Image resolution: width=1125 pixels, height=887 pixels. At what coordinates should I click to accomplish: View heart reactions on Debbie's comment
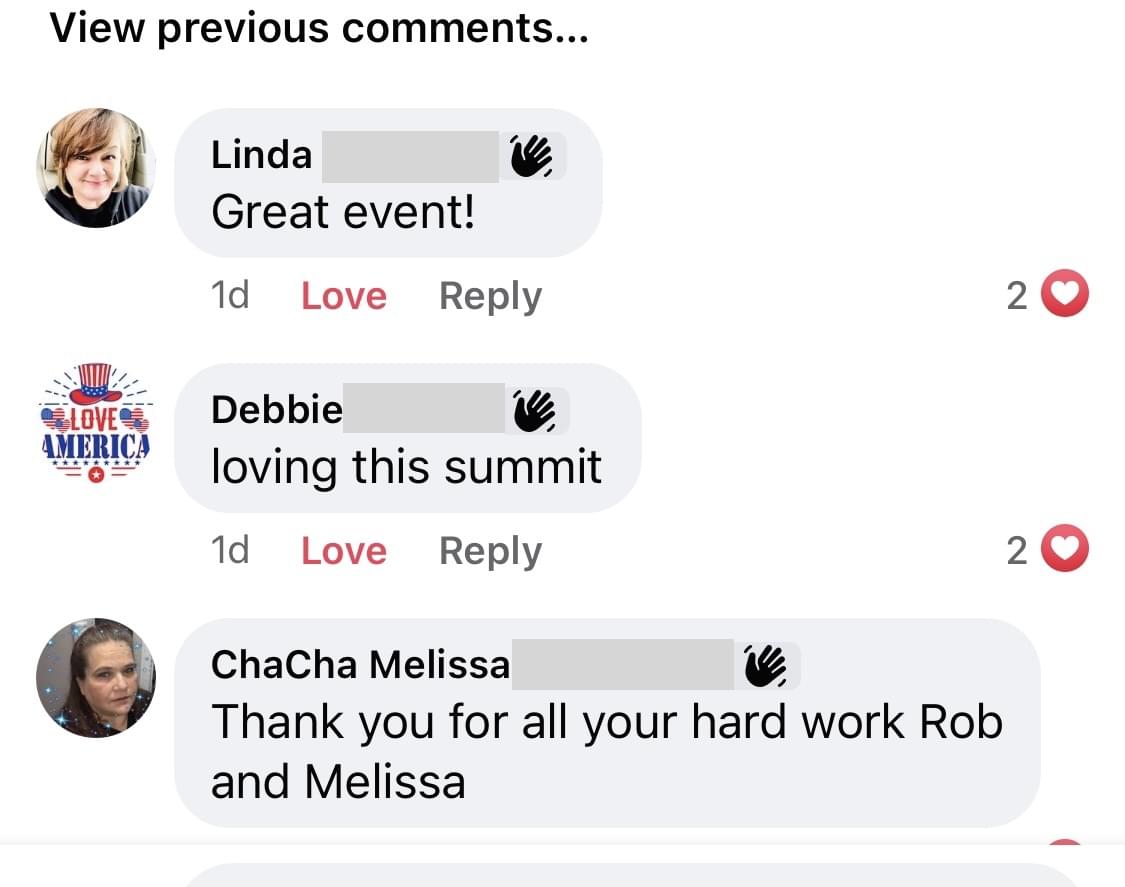point(1065,548)
